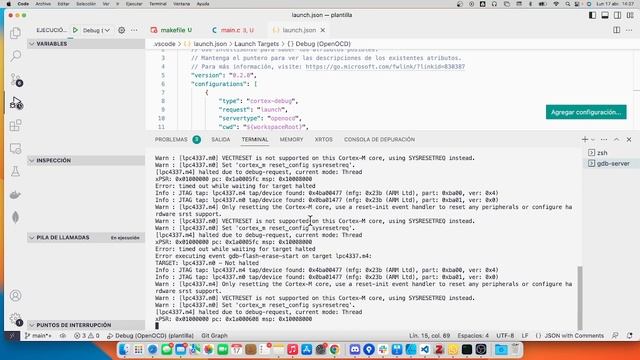This screenshot has height=360, width=640.
Task: Open the Terminal menu in menu bar
Action: click(158, 4)
